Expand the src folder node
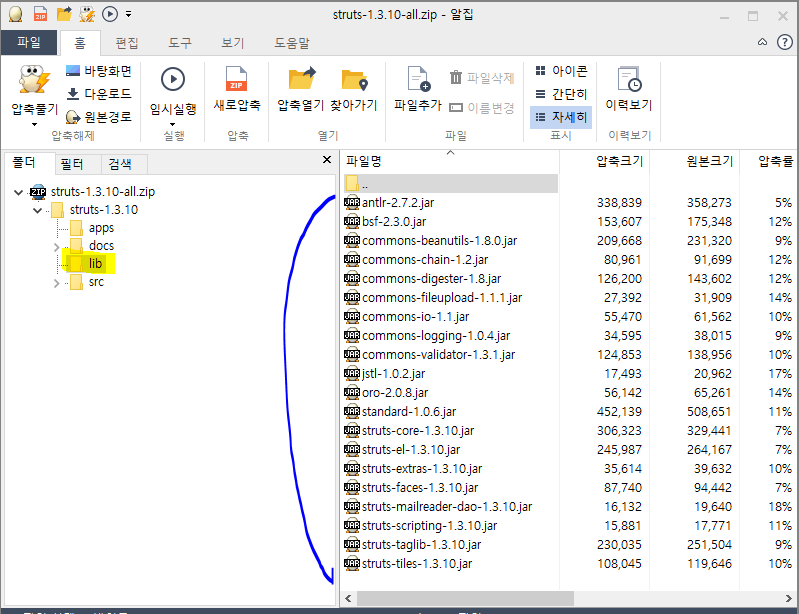 (x=57, y=283)
